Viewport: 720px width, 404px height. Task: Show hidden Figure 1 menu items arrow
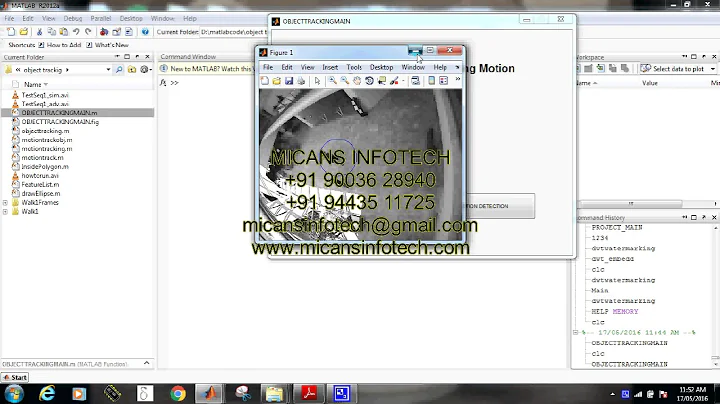click(457, 67)
